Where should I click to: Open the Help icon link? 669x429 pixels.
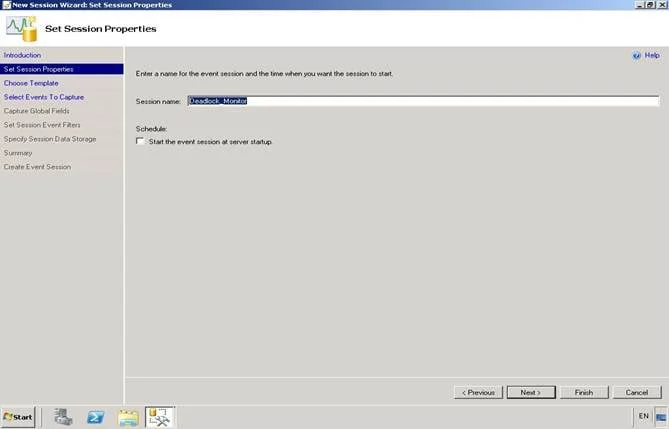pos(637,55)
